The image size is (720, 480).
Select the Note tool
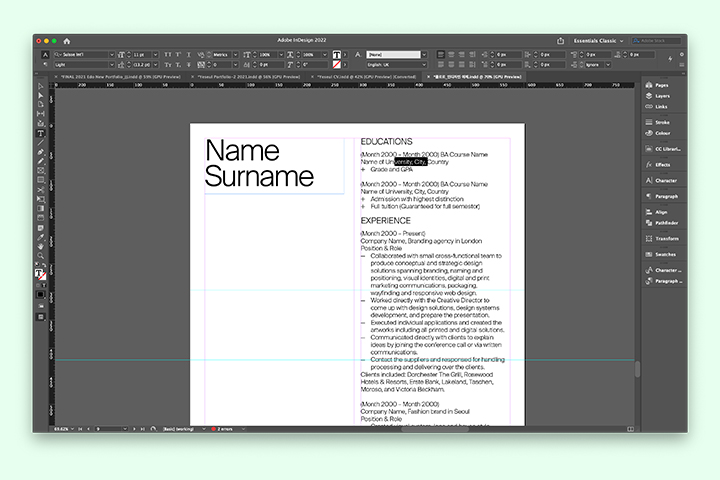(40, 228)
